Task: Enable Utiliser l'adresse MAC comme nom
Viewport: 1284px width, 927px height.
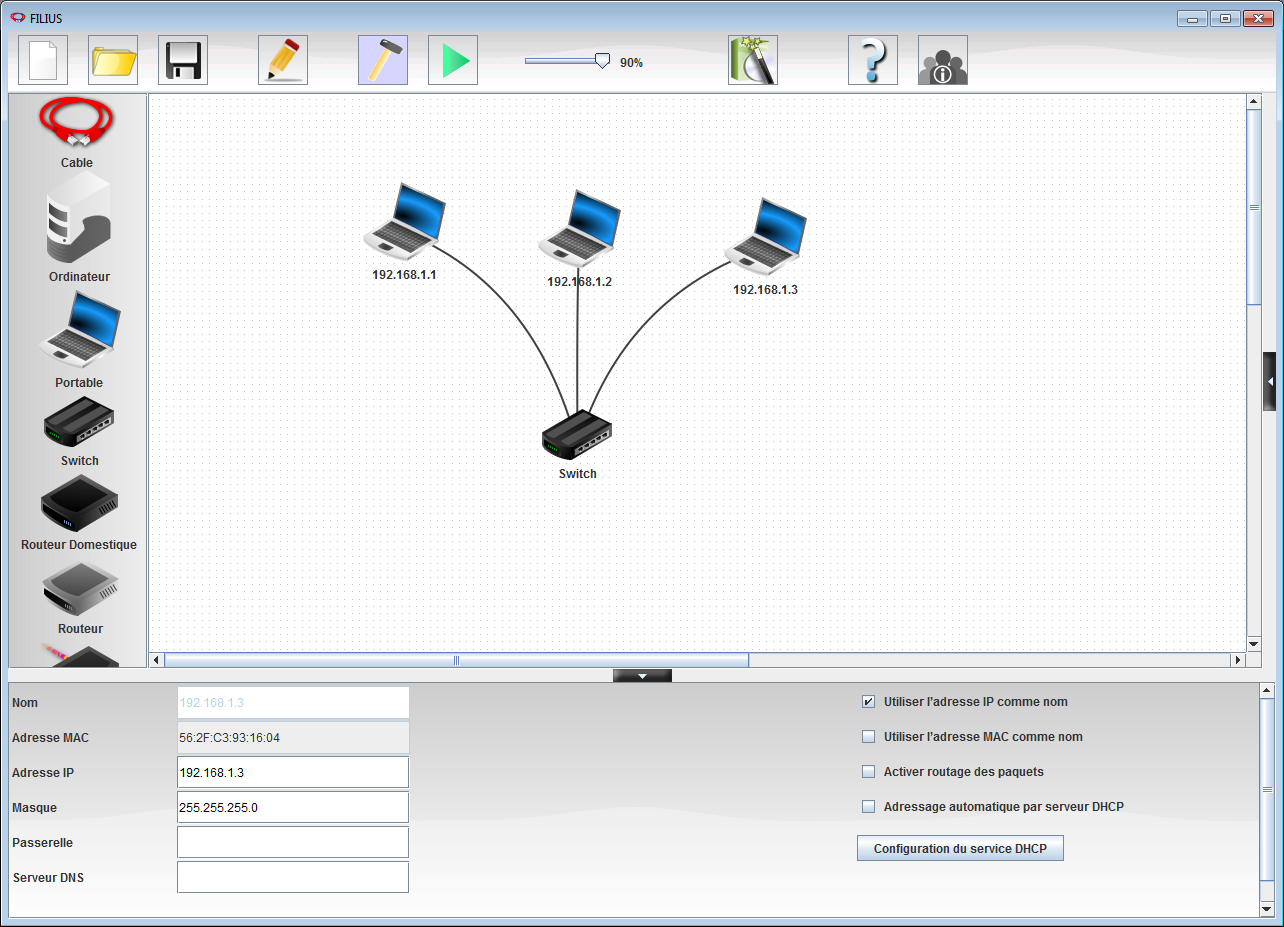Action: [x=868, y=737]
